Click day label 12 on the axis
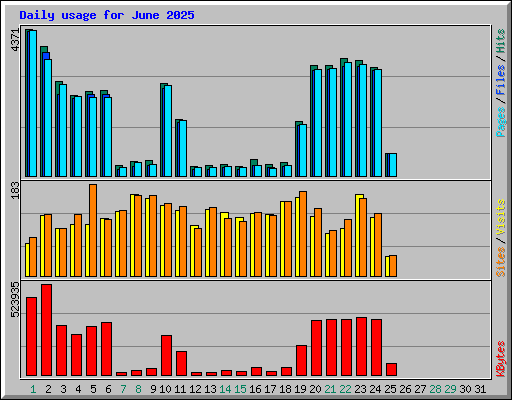Image resolution: width=512 pixels, height=400 pixels. (x=195, y=389)
